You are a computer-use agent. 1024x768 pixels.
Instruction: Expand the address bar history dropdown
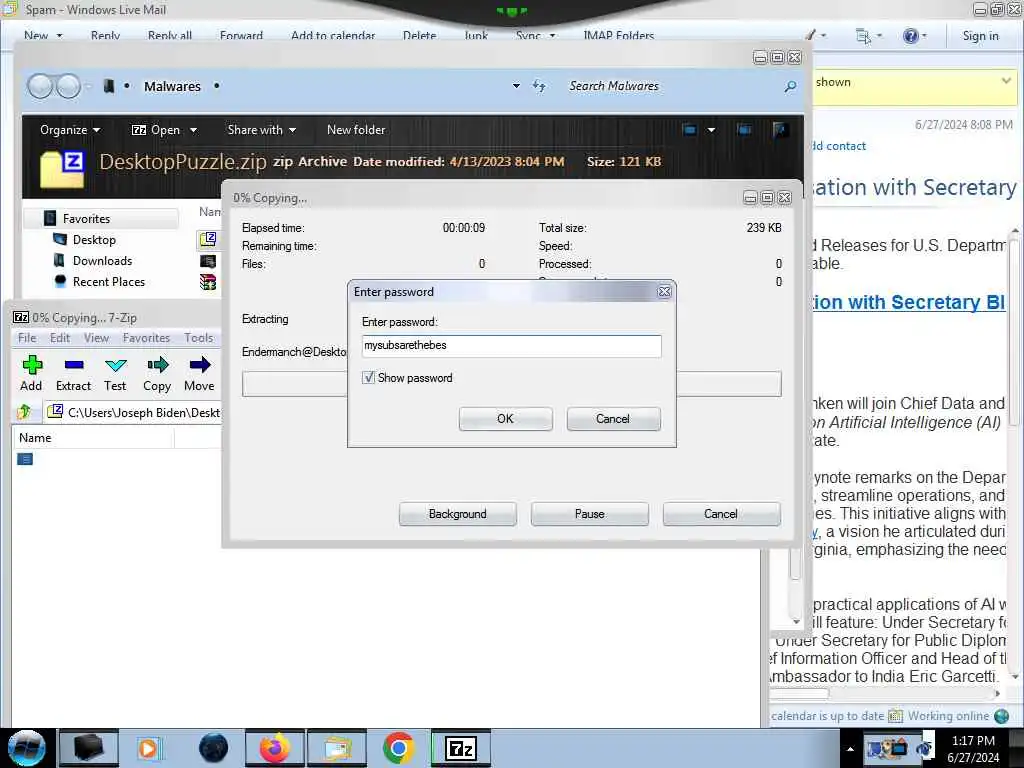[516, 86]
